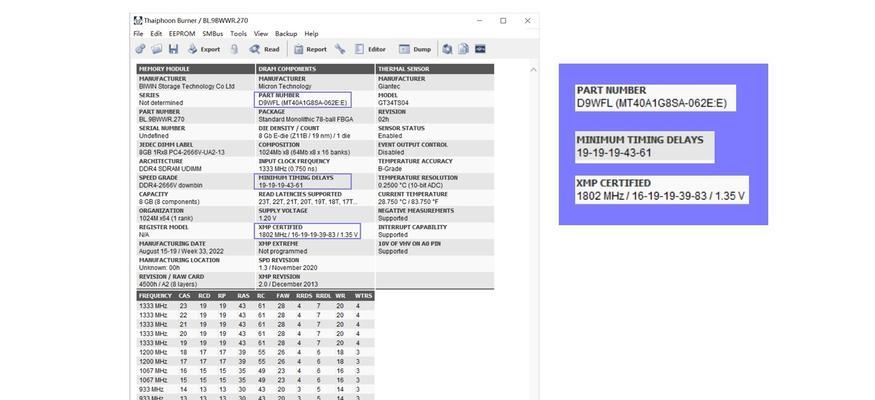This screenshot has width=875, height=400.
Task: Click the 'GT34TS04' sensor model value
Action: tap(393, 103)
